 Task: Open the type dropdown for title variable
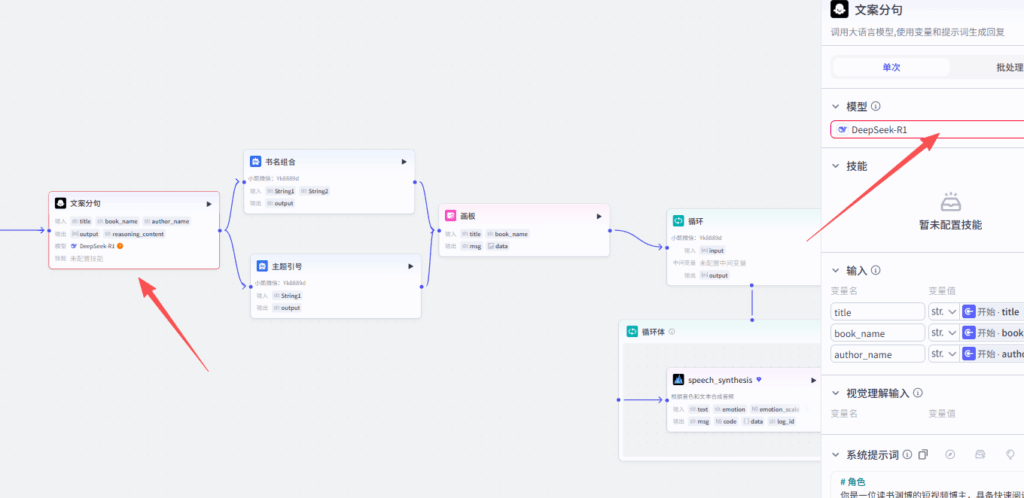(943, 312)
